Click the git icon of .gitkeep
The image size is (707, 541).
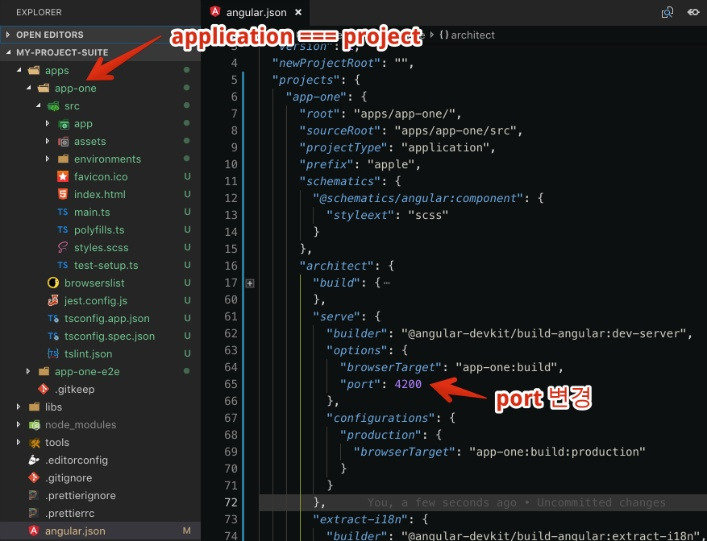pos(43,389)
